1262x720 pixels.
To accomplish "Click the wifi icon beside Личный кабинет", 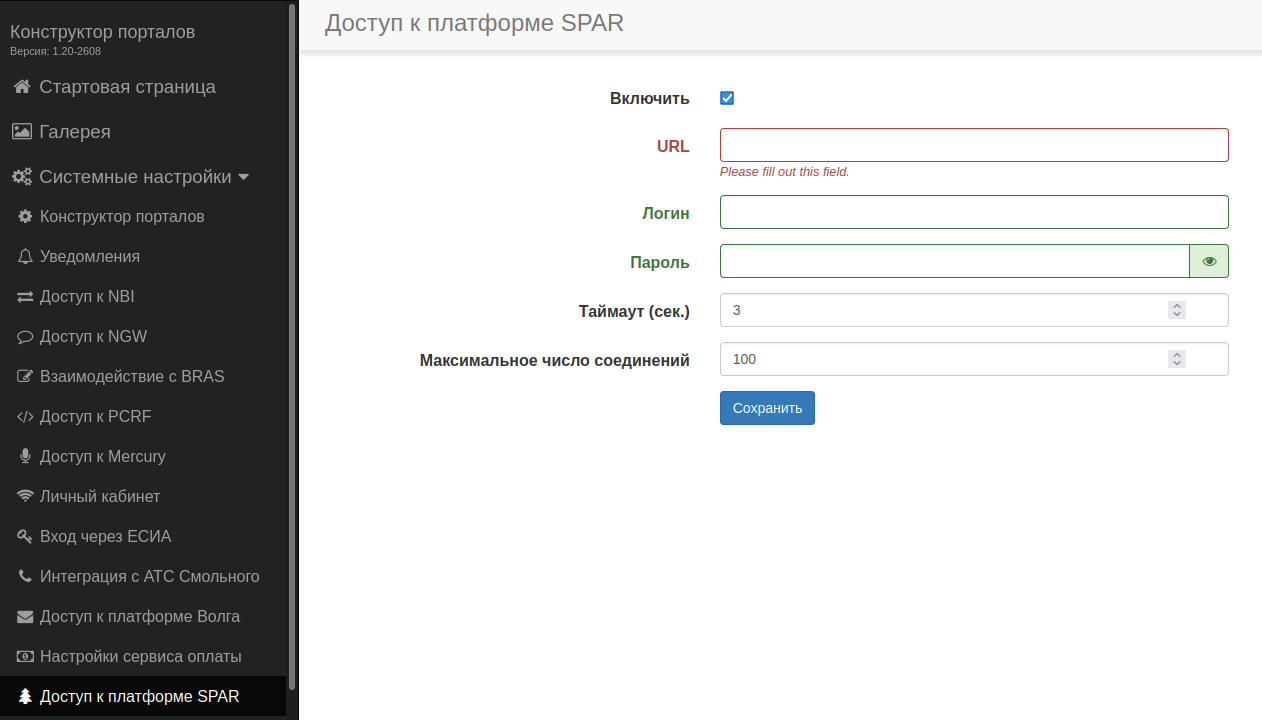I will click(x=26, y=496).
